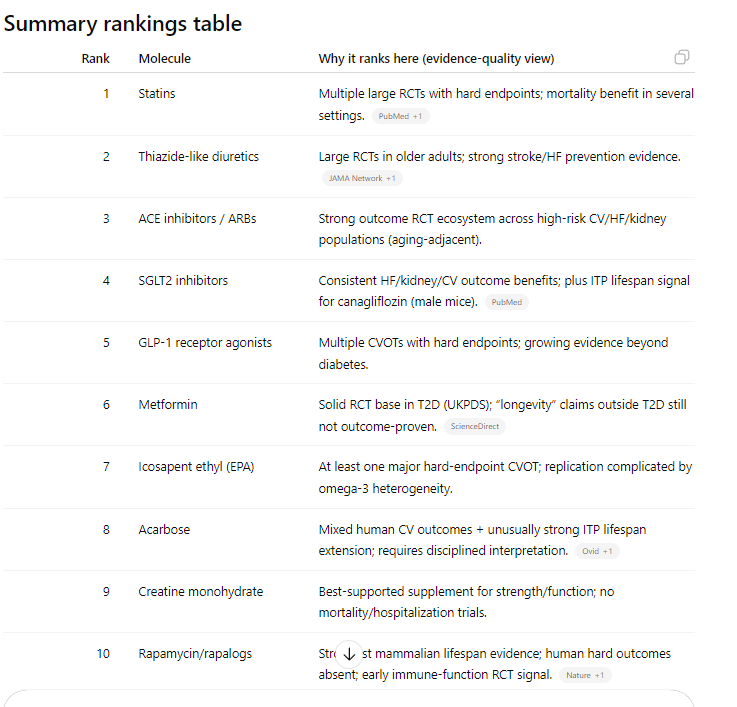Open the Nature +1 citation chip

584,675
